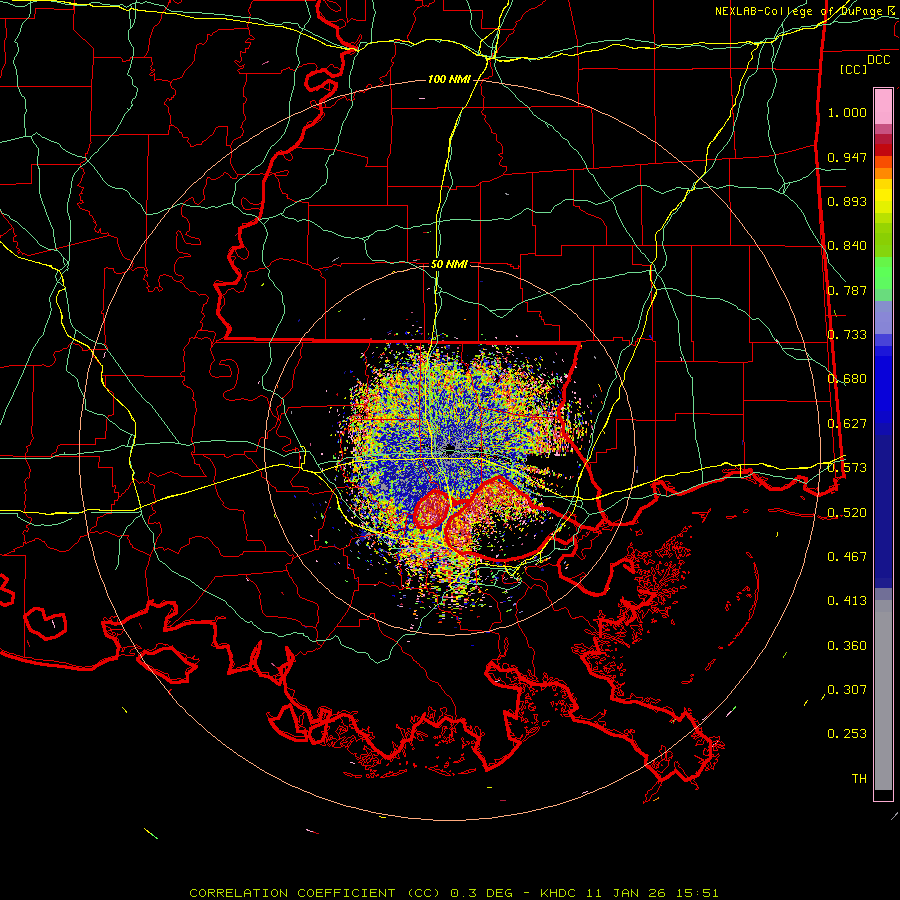The width and height of the screenshot is (900, 900).
Task: Select the 0.947 scale value
Action: (847, 157)
